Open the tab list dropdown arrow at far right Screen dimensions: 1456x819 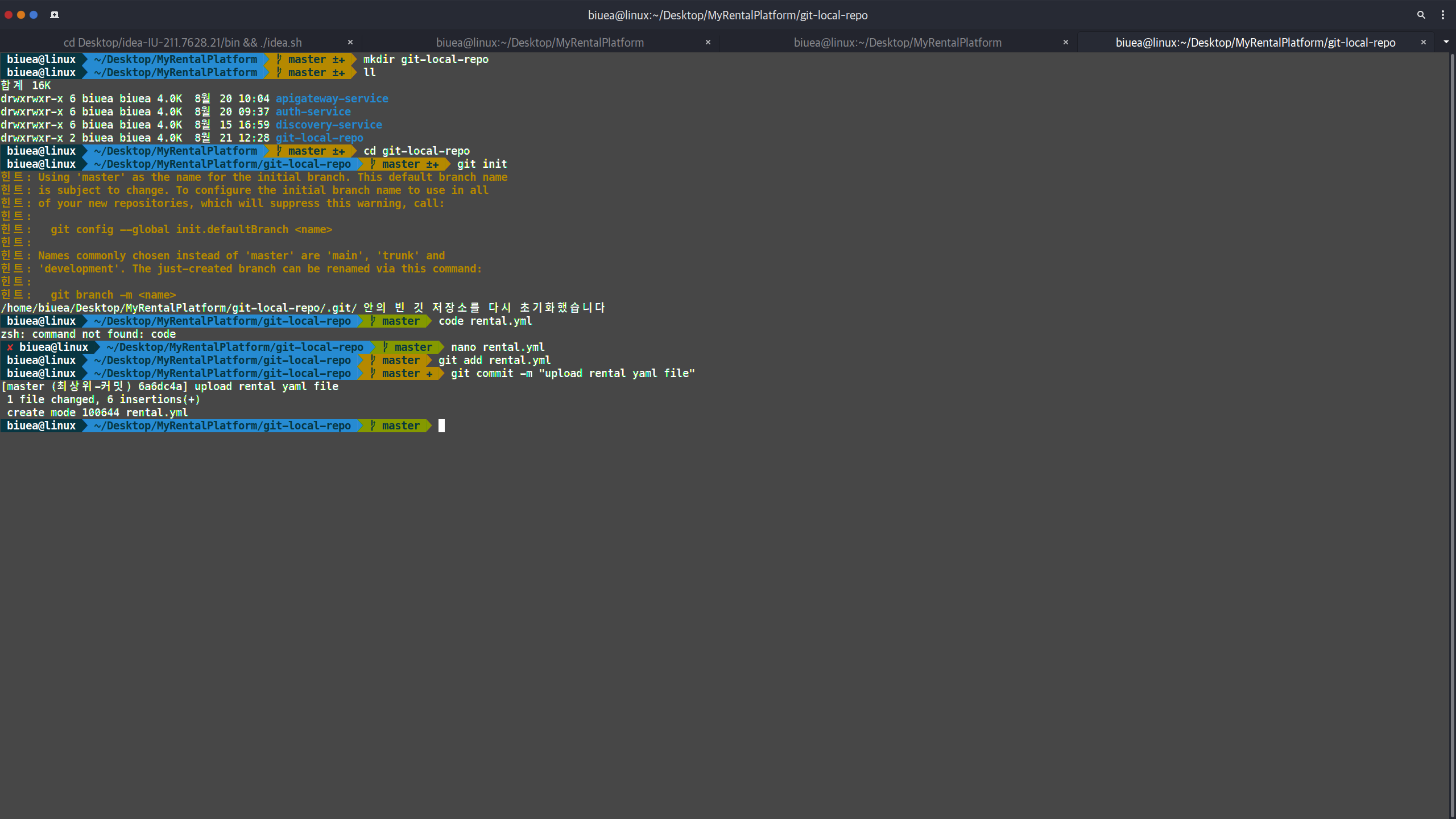pos(1446,42)
